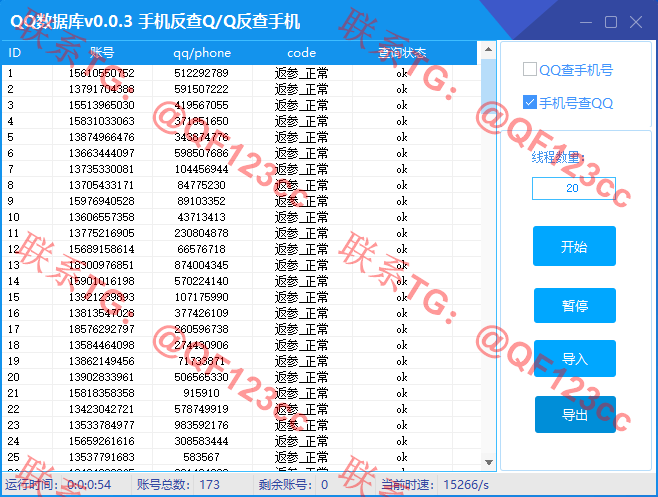This screenshot has height=497, width=658.
Task: Click the 线程数量 input field showing 20
Action: tap(574, 188)
